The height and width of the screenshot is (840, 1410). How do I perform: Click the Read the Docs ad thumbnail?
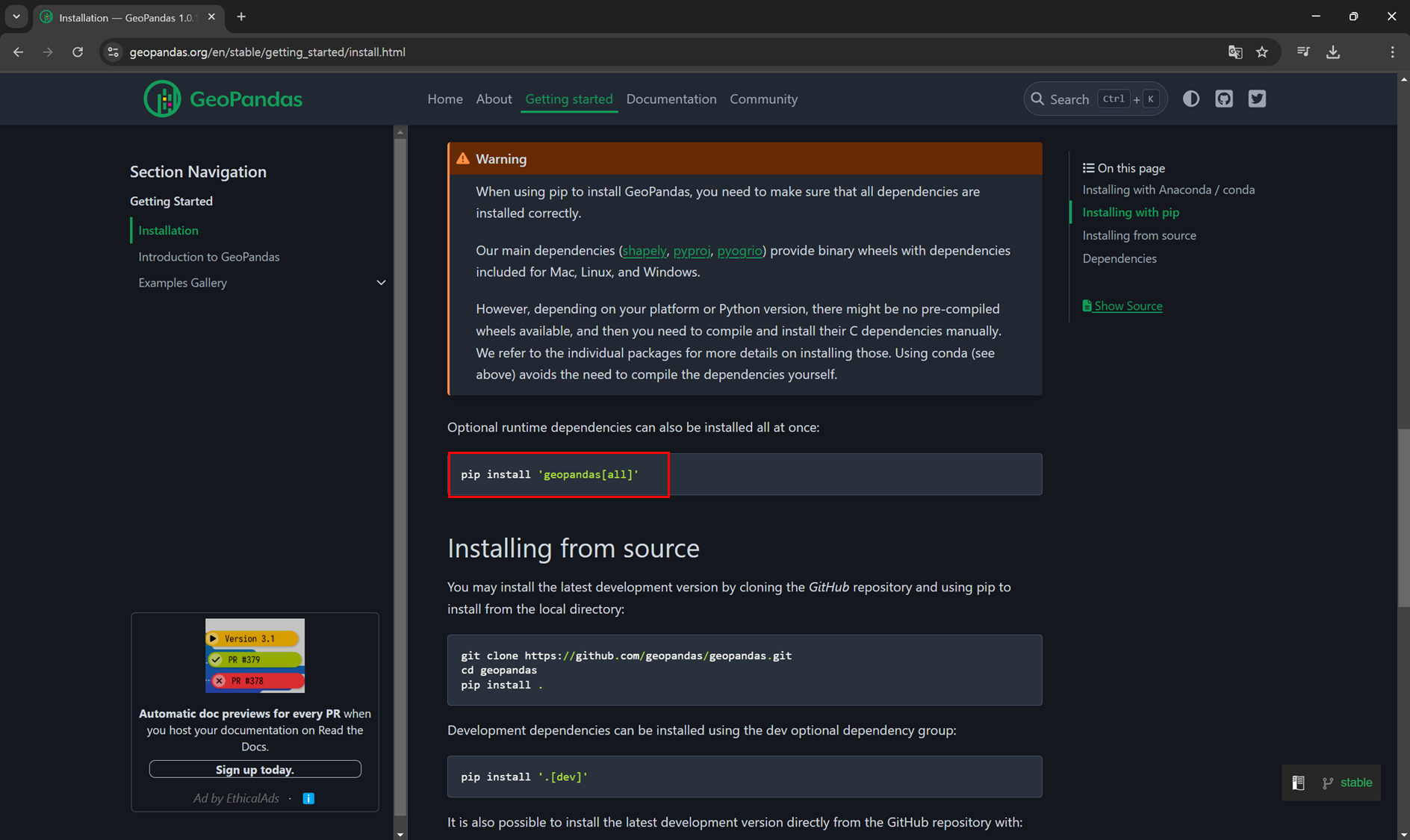click(x=255, y=656)
